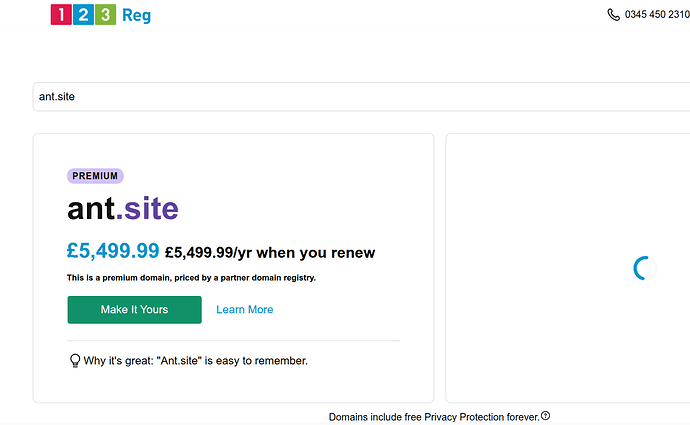Screen dimensions: 690x425
Task: Click the Why it's great tip text
Action: [x=195, y=361]
